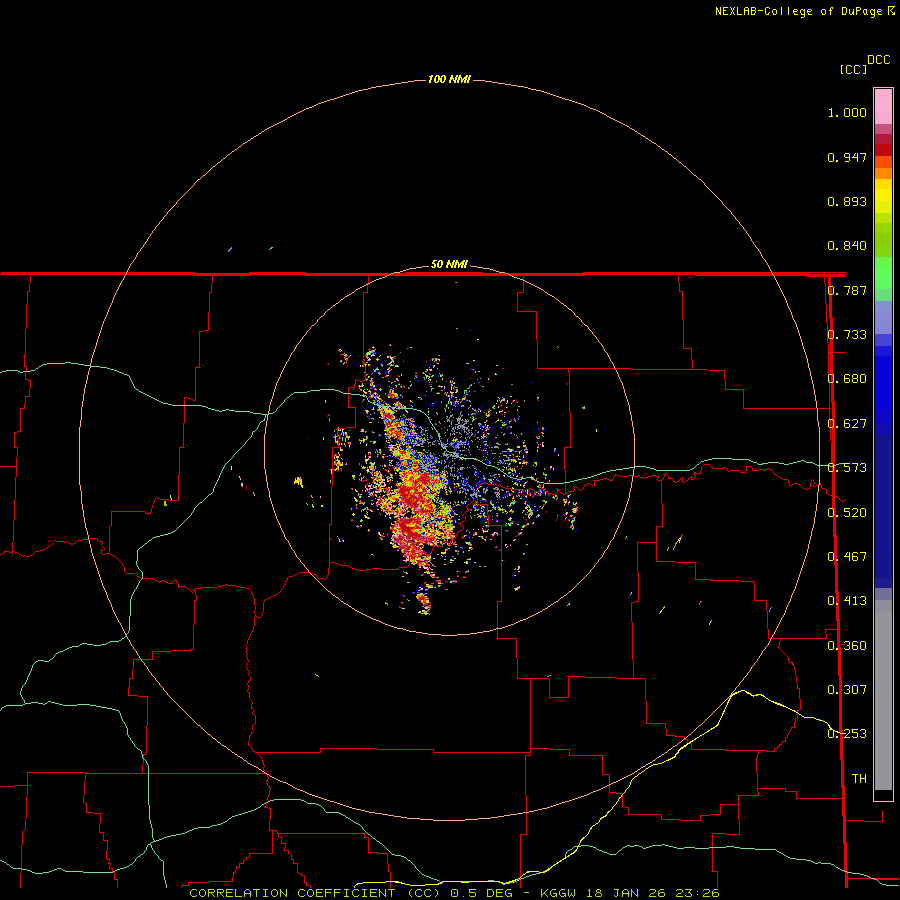Click the large red radar echo core

point(418,511)
